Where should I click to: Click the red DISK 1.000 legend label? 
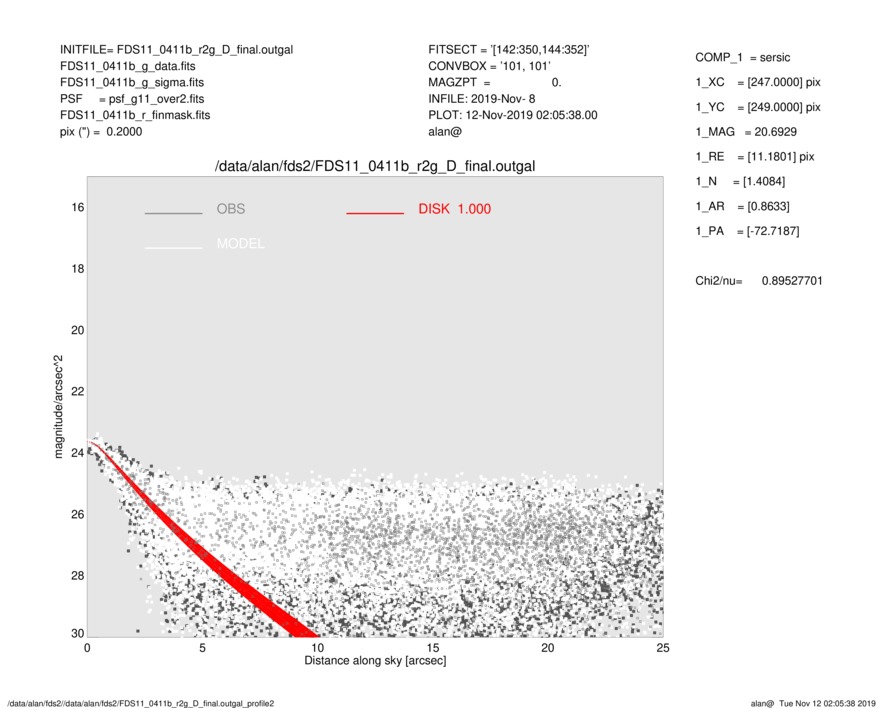click(454, 209)
